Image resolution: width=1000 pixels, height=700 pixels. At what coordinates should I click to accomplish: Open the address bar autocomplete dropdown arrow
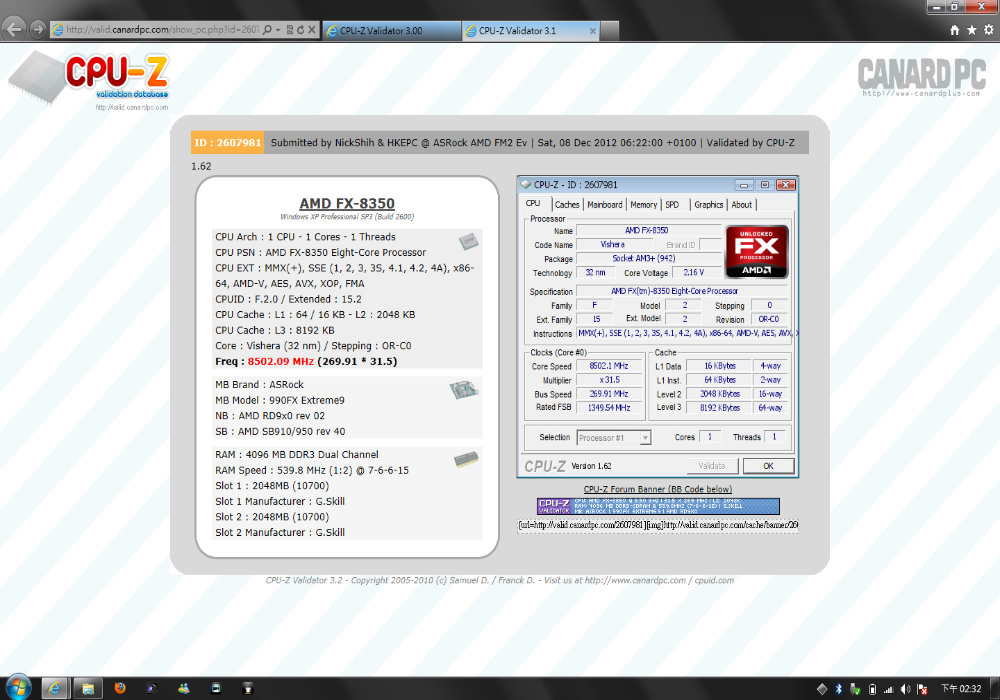[278, 29]
